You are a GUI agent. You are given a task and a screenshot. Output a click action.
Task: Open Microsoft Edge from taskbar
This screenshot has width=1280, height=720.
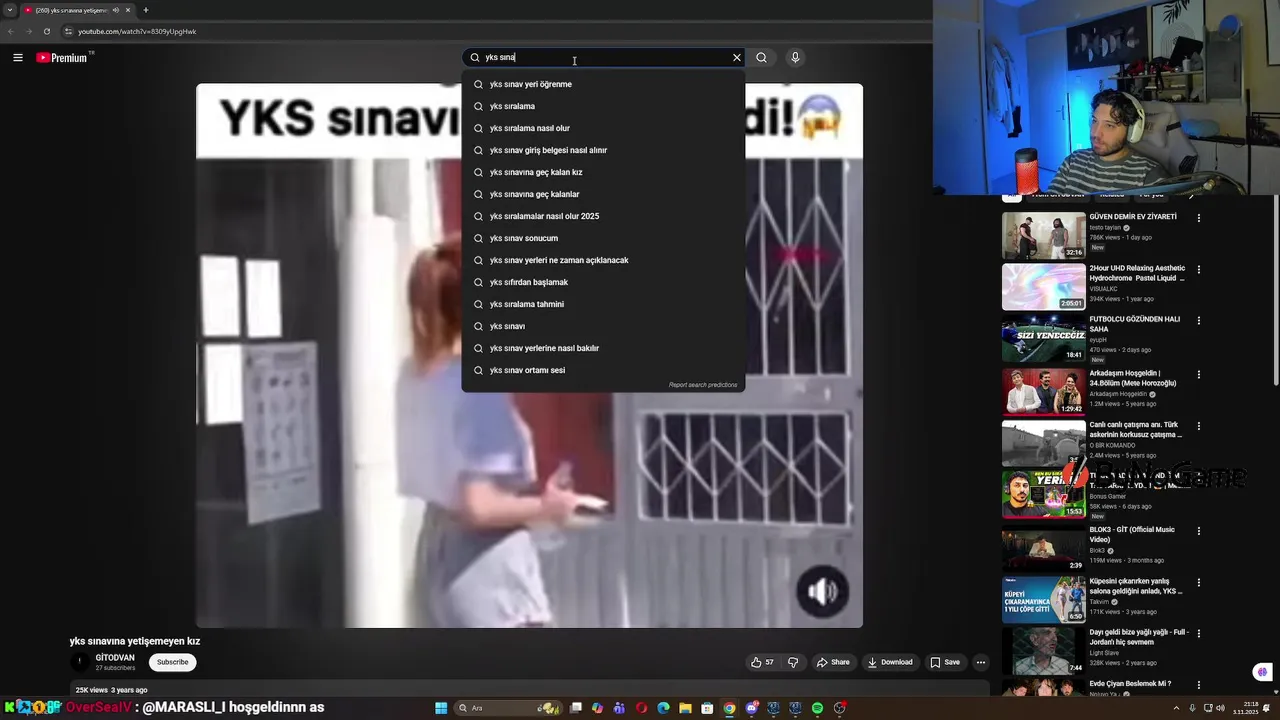click(663, 708)
